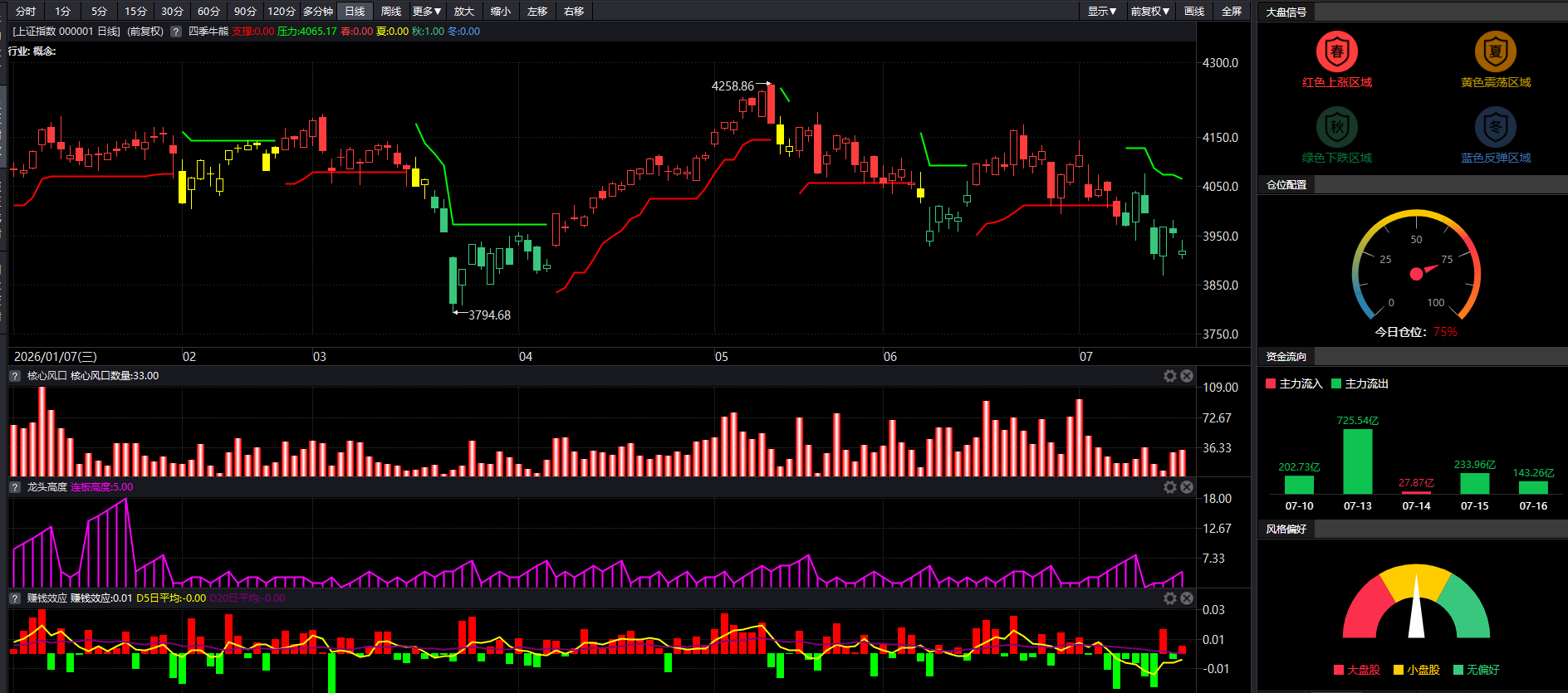Open settings gear of 龙头高度 panel

(x=1170, y=487)
